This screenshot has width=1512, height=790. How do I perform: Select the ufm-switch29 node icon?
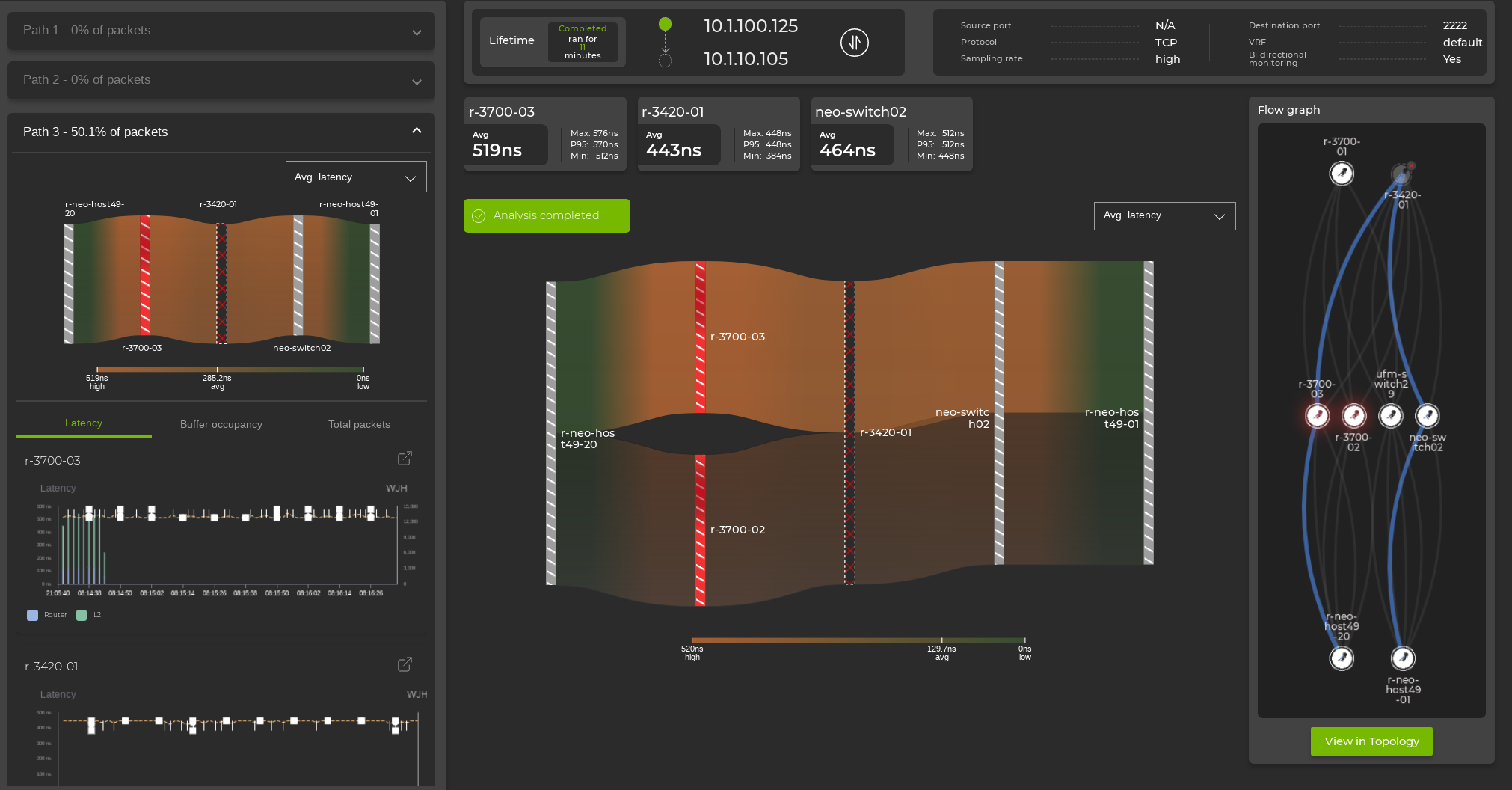[x=1391, y=416]
